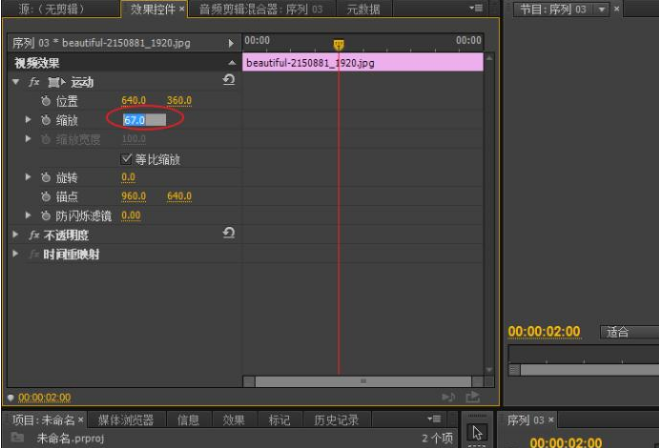Screen dimensions: 659x448
Task: Toggle animation stopwatch for 缩放
Action: tap(46, 120)
